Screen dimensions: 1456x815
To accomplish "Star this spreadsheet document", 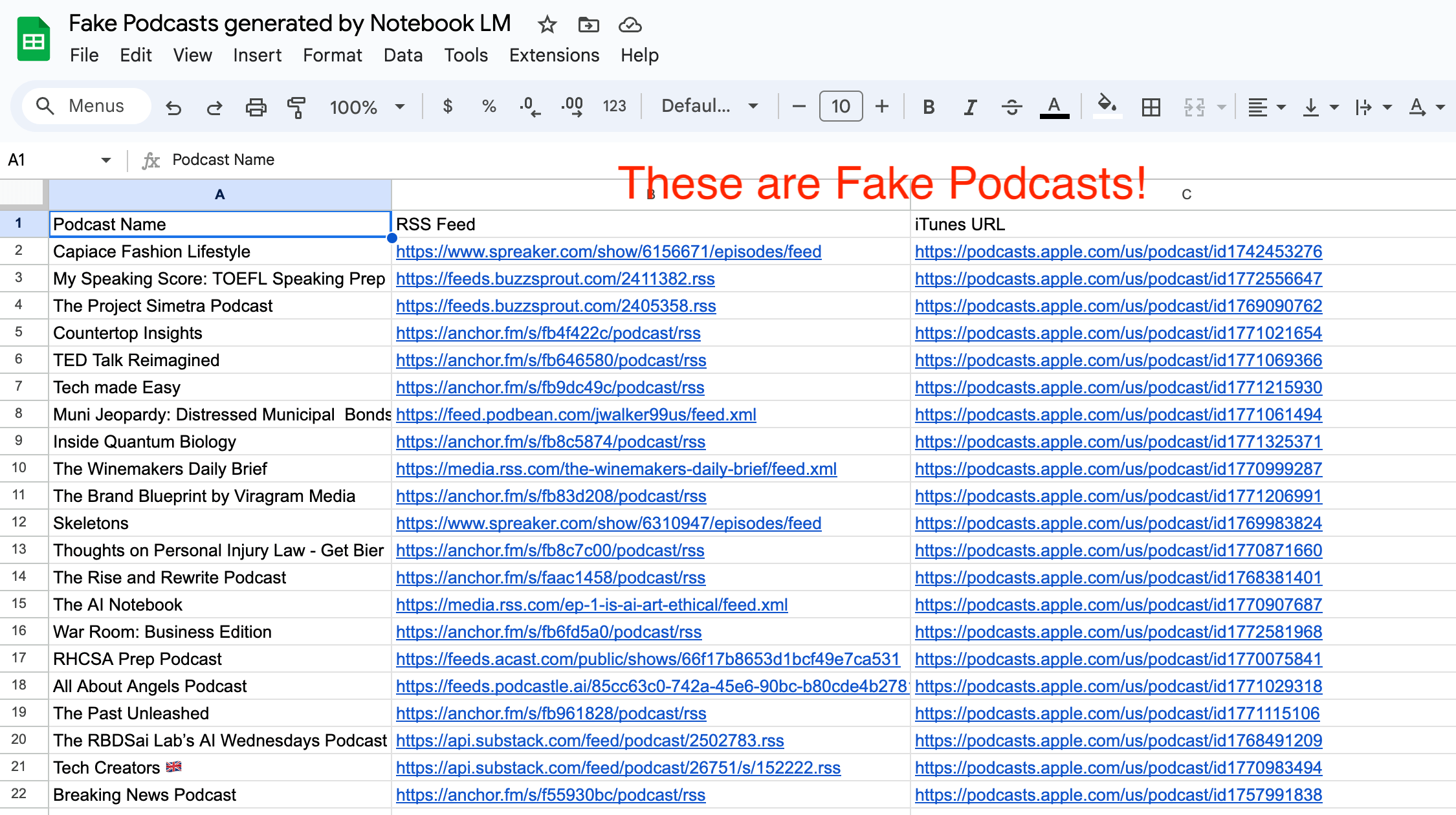I will click(x=547, y=25).
